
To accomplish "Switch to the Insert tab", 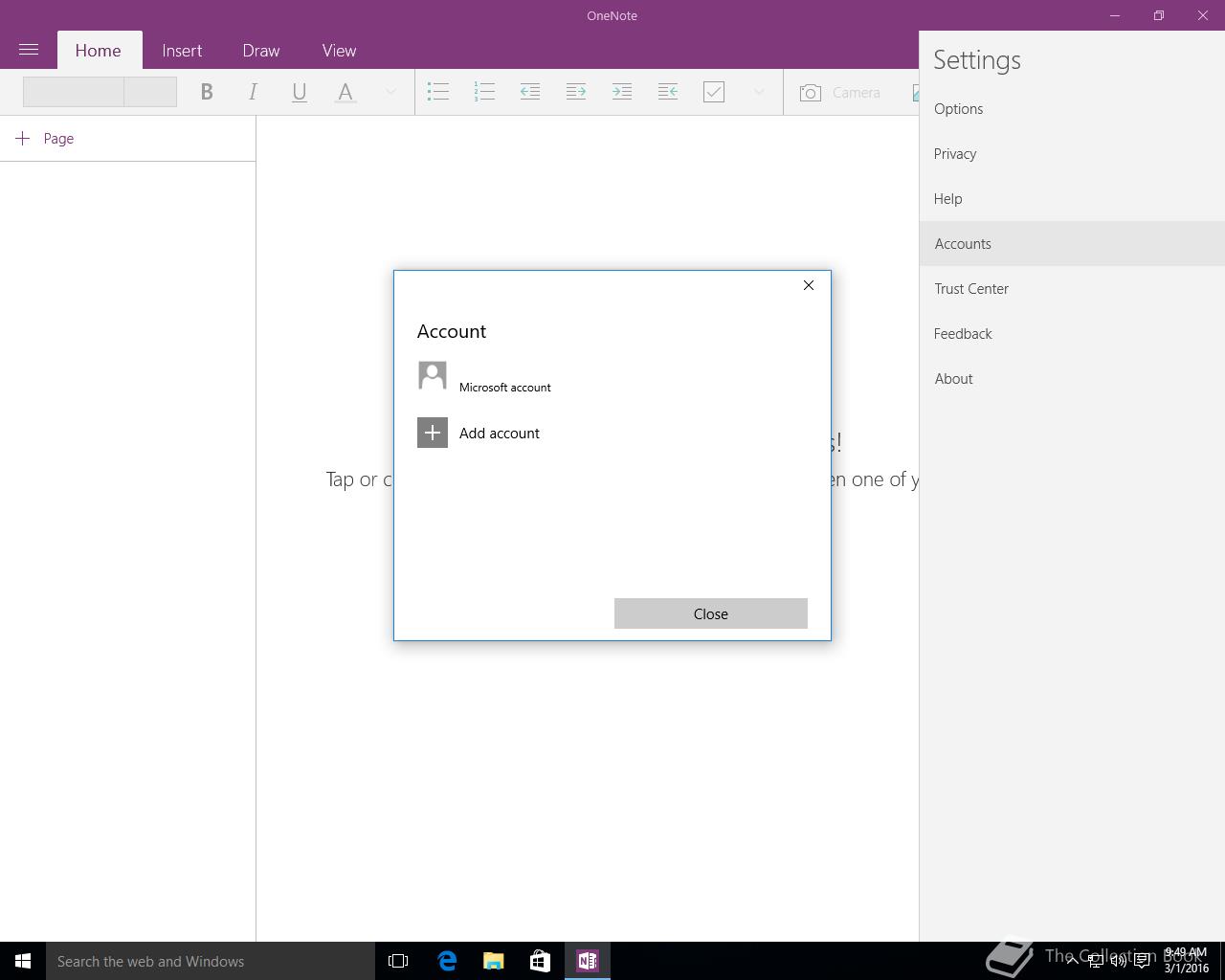I will tap(182, 51).
